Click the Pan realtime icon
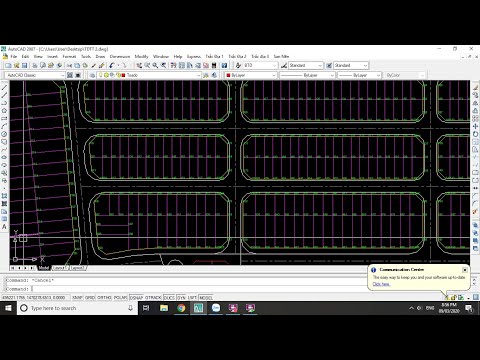Image resolution: width=480 pixels, height=360 pixels. tap(139, 66)
